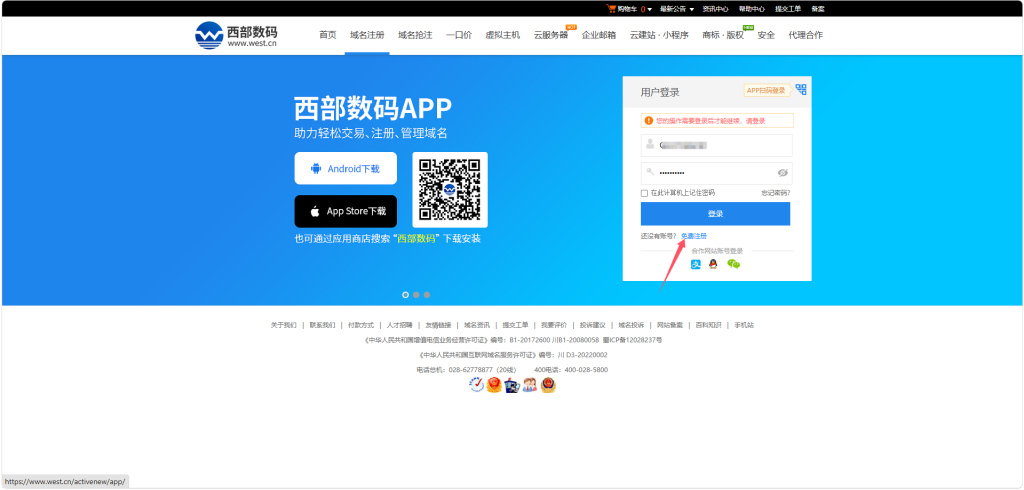This screenshot has height=490, width=1024.
Task: Open 手机站 footer link
Action: [x=744, y=325]
